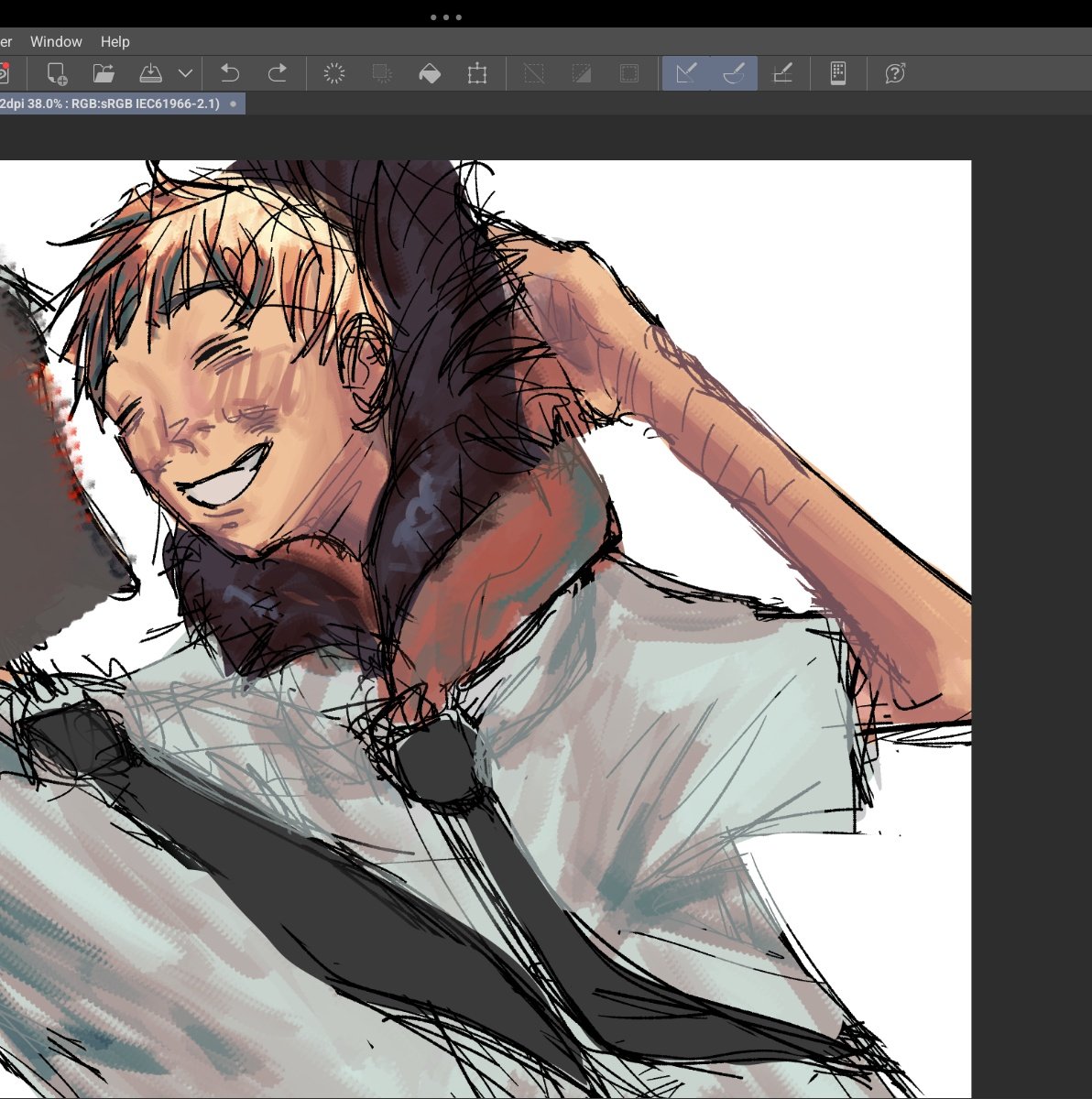Toggle the Edit Brush Settings button
Image resolution: width=1092 pixels, height=1099 pixels.
coord(686,73)
